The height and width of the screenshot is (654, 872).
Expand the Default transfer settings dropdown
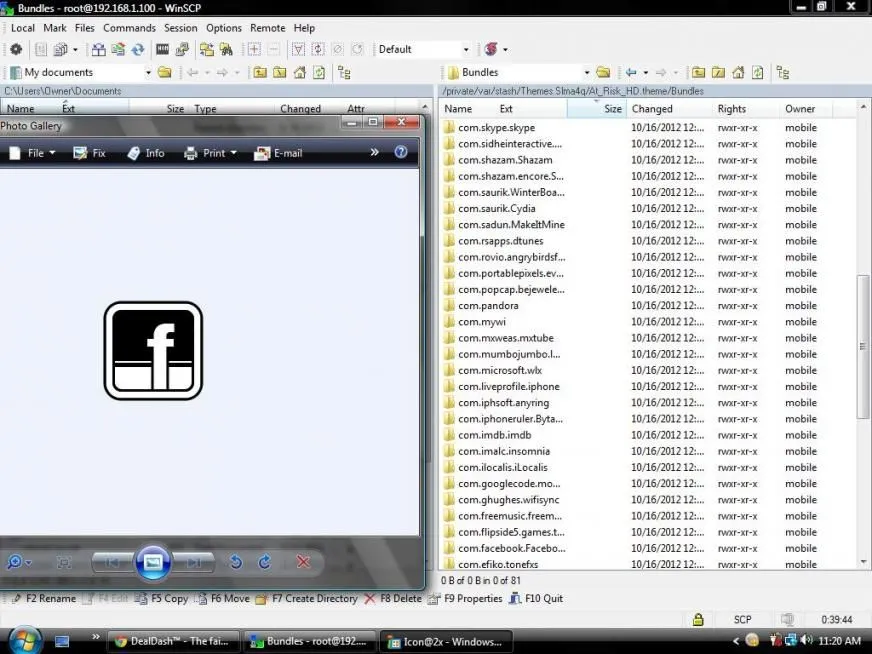pos(466,49)
